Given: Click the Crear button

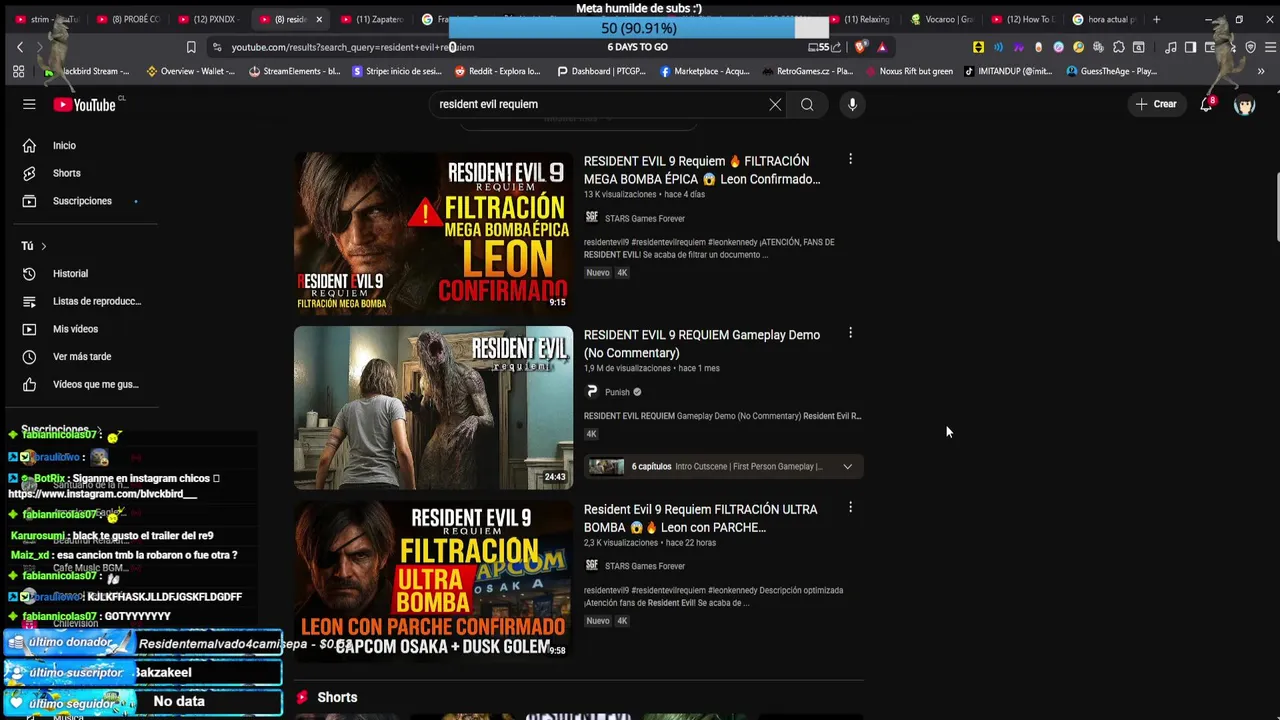Looking at the screenshot, I should [1156, 104].
